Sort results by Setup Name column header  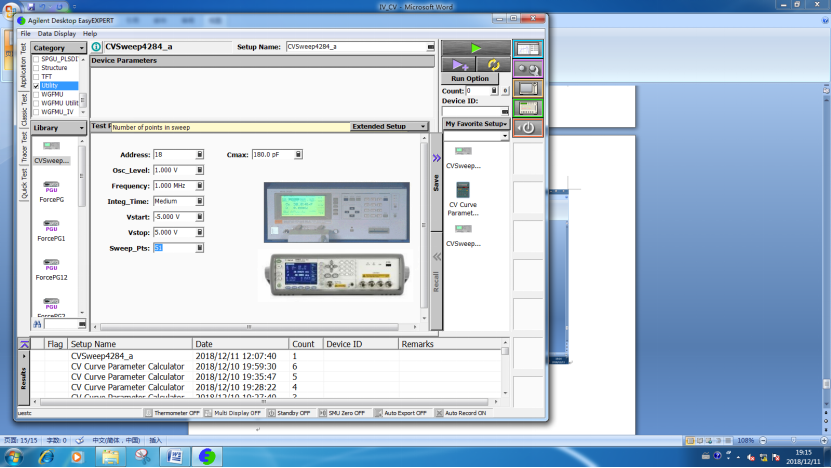[x=130, y=344]
